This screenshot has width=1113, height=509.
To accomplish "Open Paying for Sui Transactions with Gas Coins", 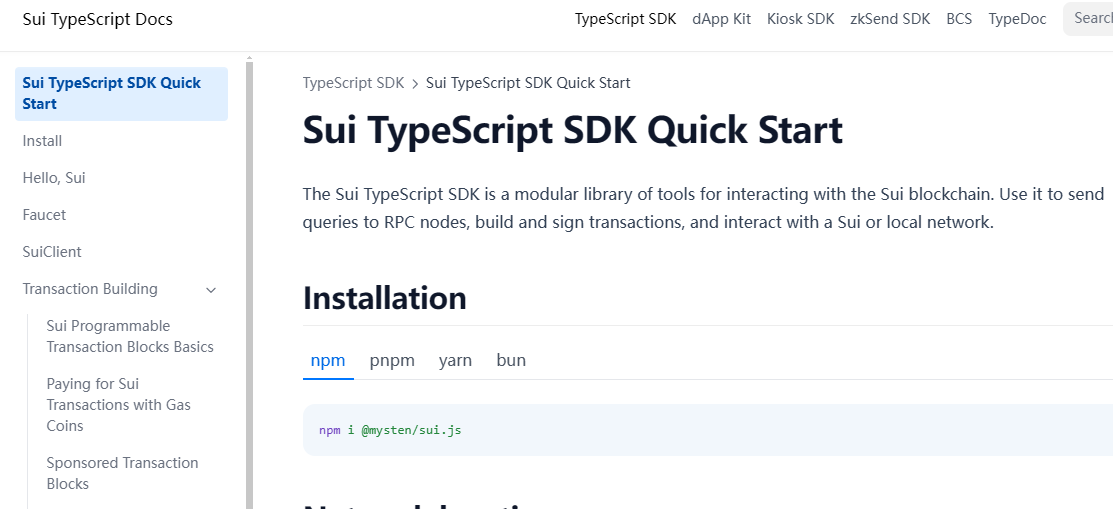I will [119, 405].
